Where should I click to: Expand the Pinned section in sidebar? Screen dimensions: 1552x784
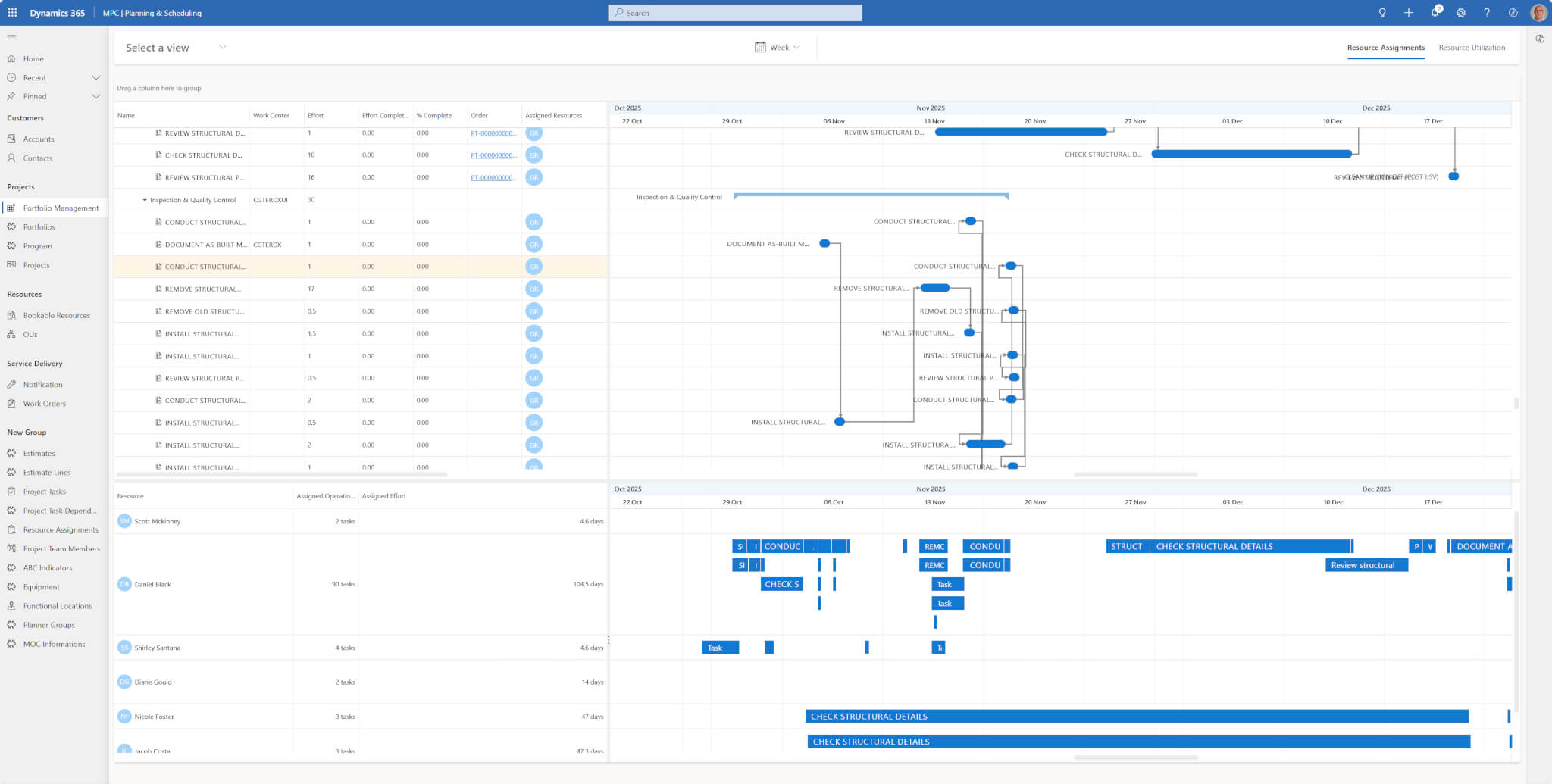point(95,97)
